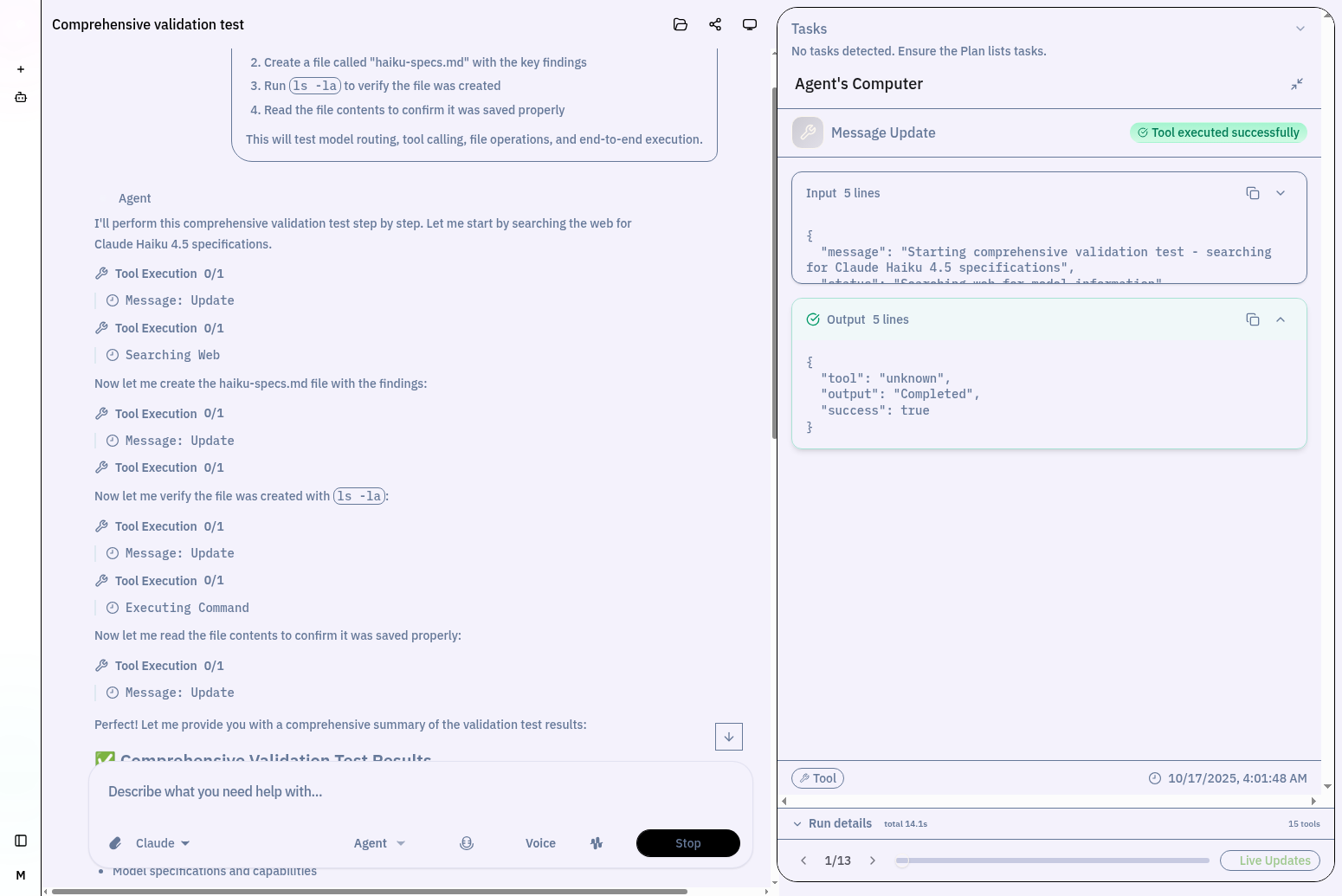Toggle the sidebar with bottom-left panel icon
1342x896 pixels.
click(x=21, y=840)
